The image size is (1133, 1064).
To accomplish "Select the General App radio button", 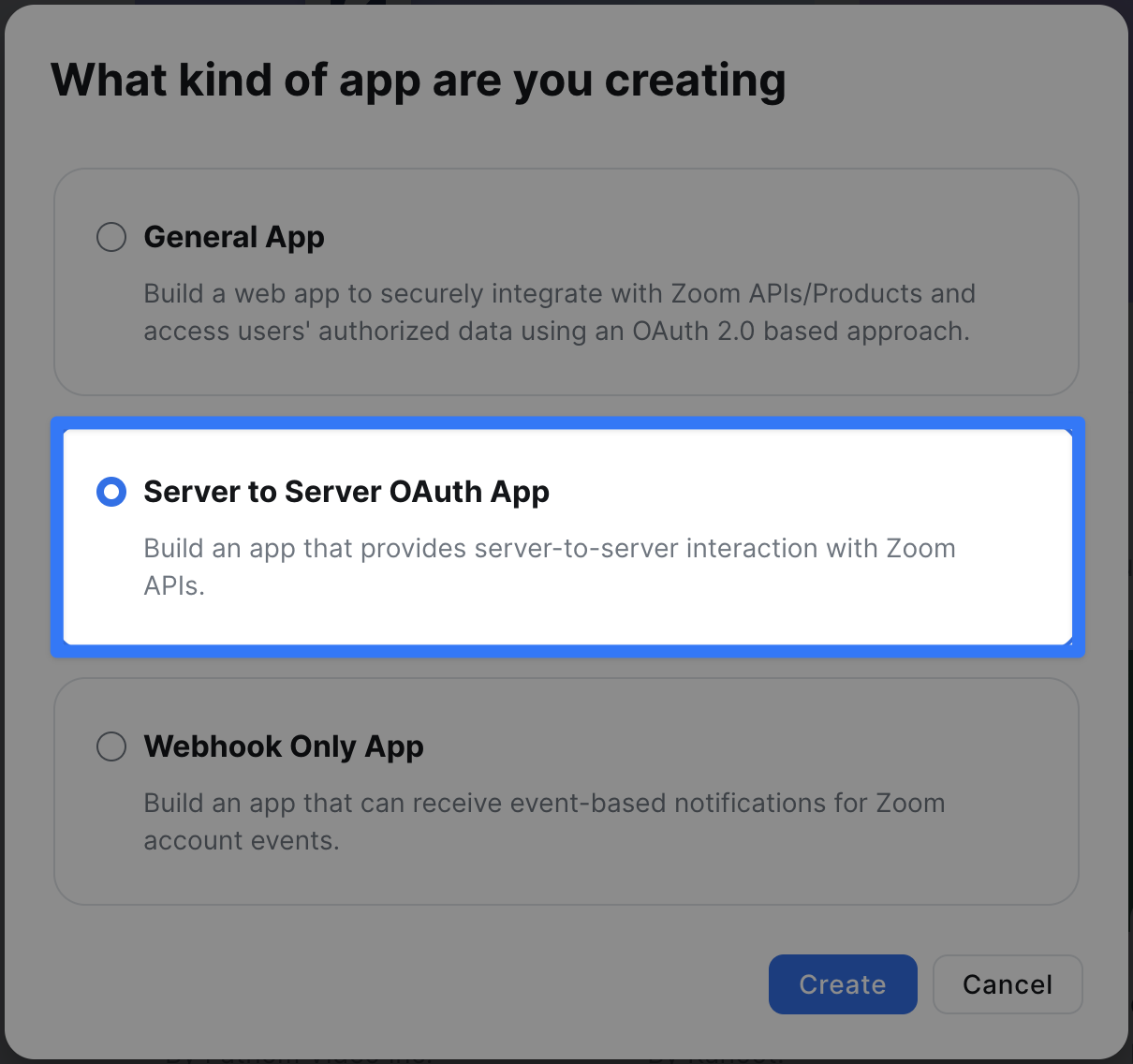I will click(x=111, y=237).
